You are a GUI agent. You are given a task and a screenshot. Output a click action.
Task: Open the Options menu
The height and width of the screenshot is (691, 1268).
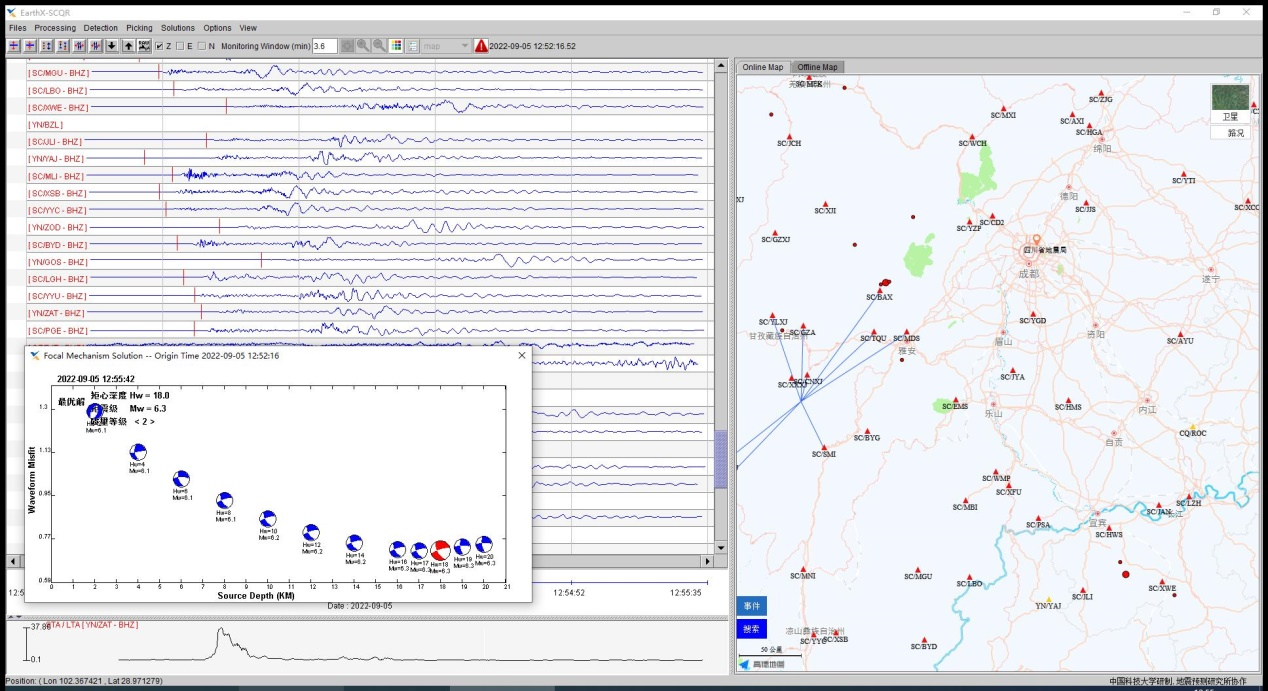click(217, 28)
